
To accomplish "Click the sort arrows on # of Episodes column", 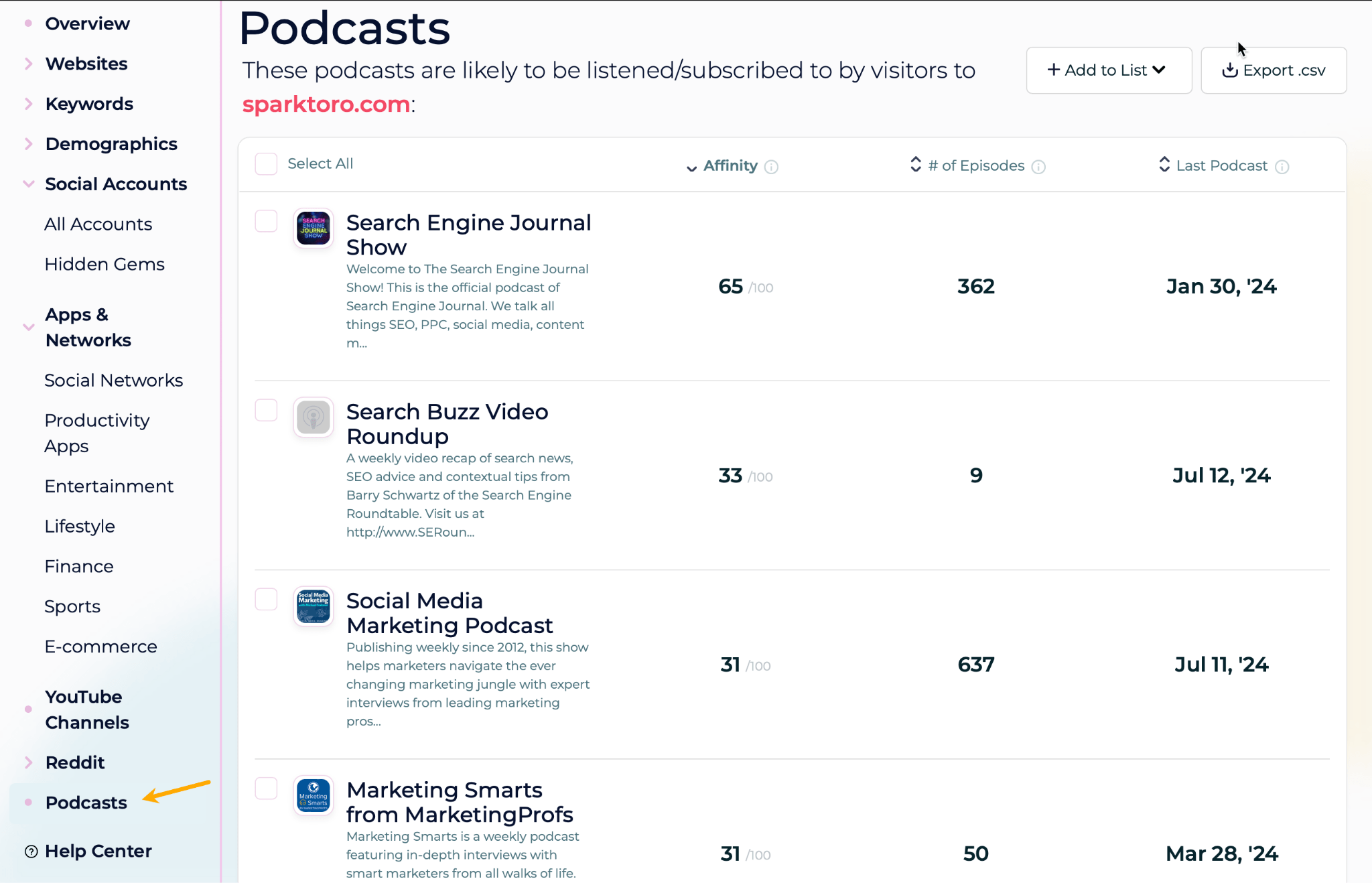I will tap(915, 165).
